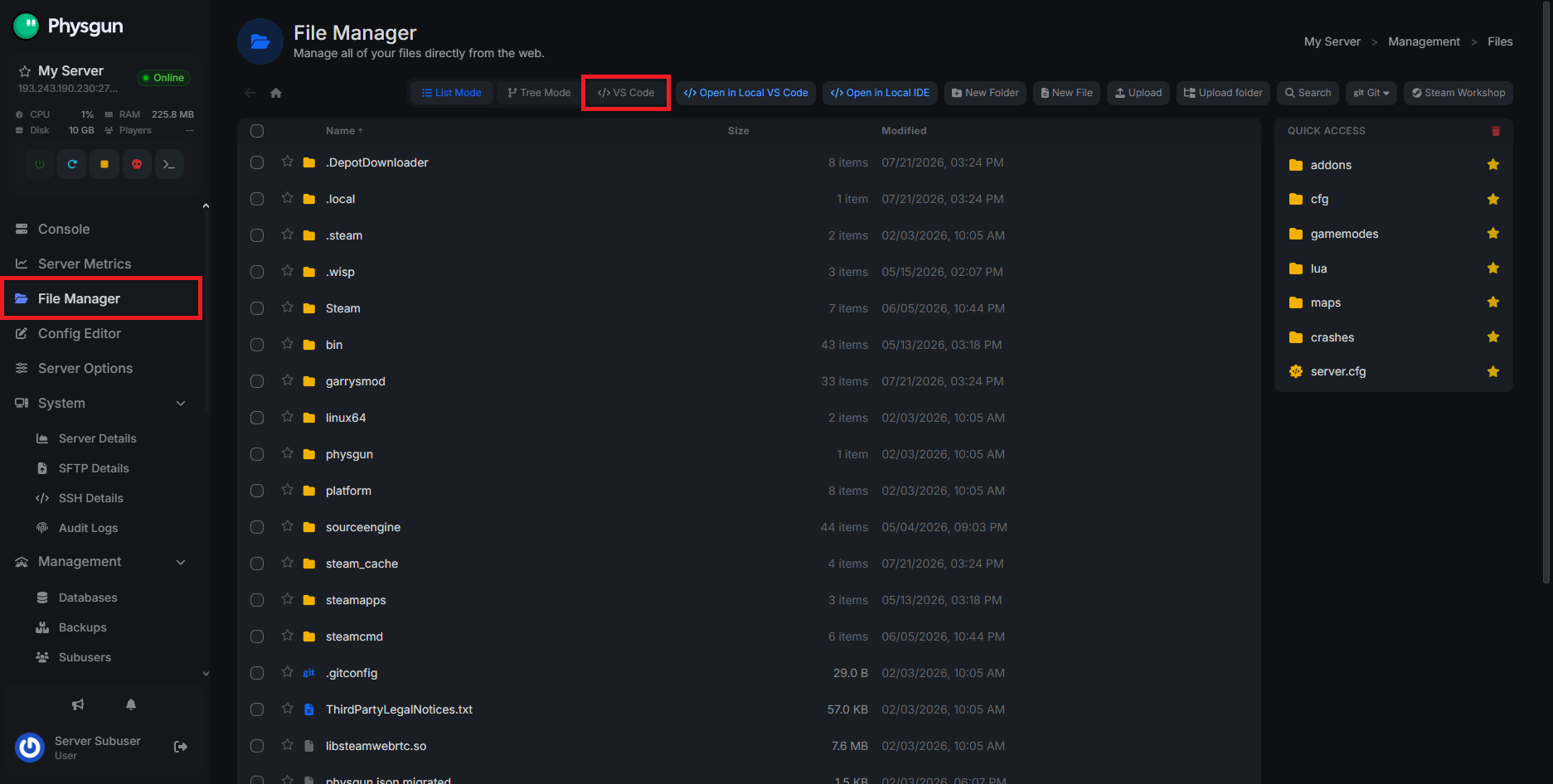
Task: Unstar gamemodes in Quick Access
Action: 1493,234
